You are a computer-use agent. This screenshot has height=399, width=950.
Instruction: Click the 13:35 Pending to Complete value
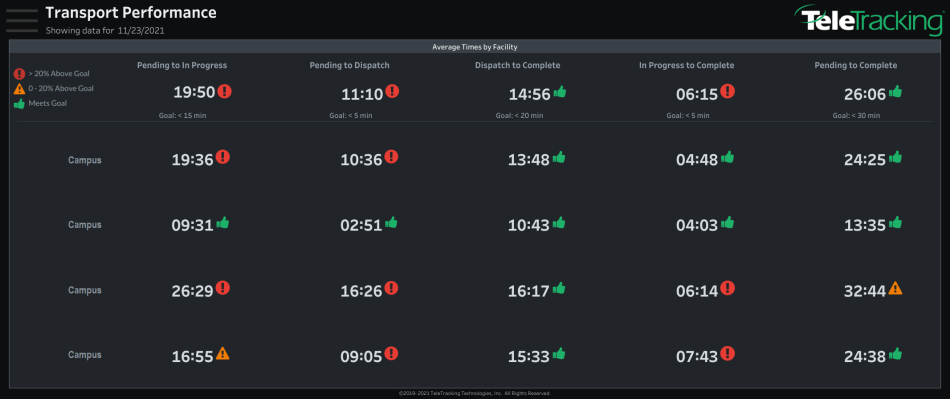(x=865, y=225)
